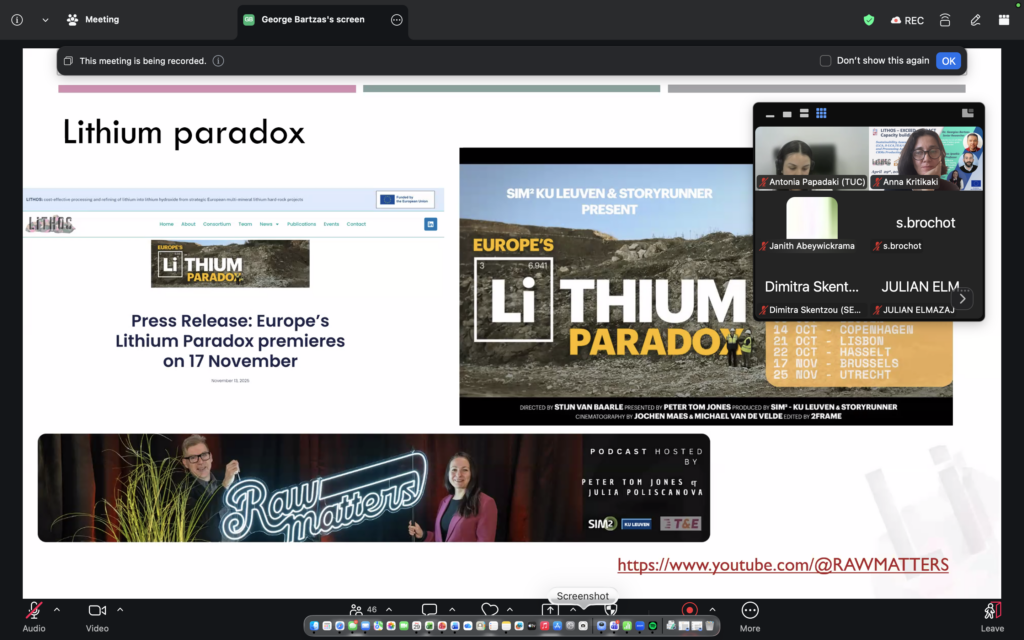Screen dimensions: 1024x640
Task: Click the info icon in recording notice
Action: click(x=218, y=61)
